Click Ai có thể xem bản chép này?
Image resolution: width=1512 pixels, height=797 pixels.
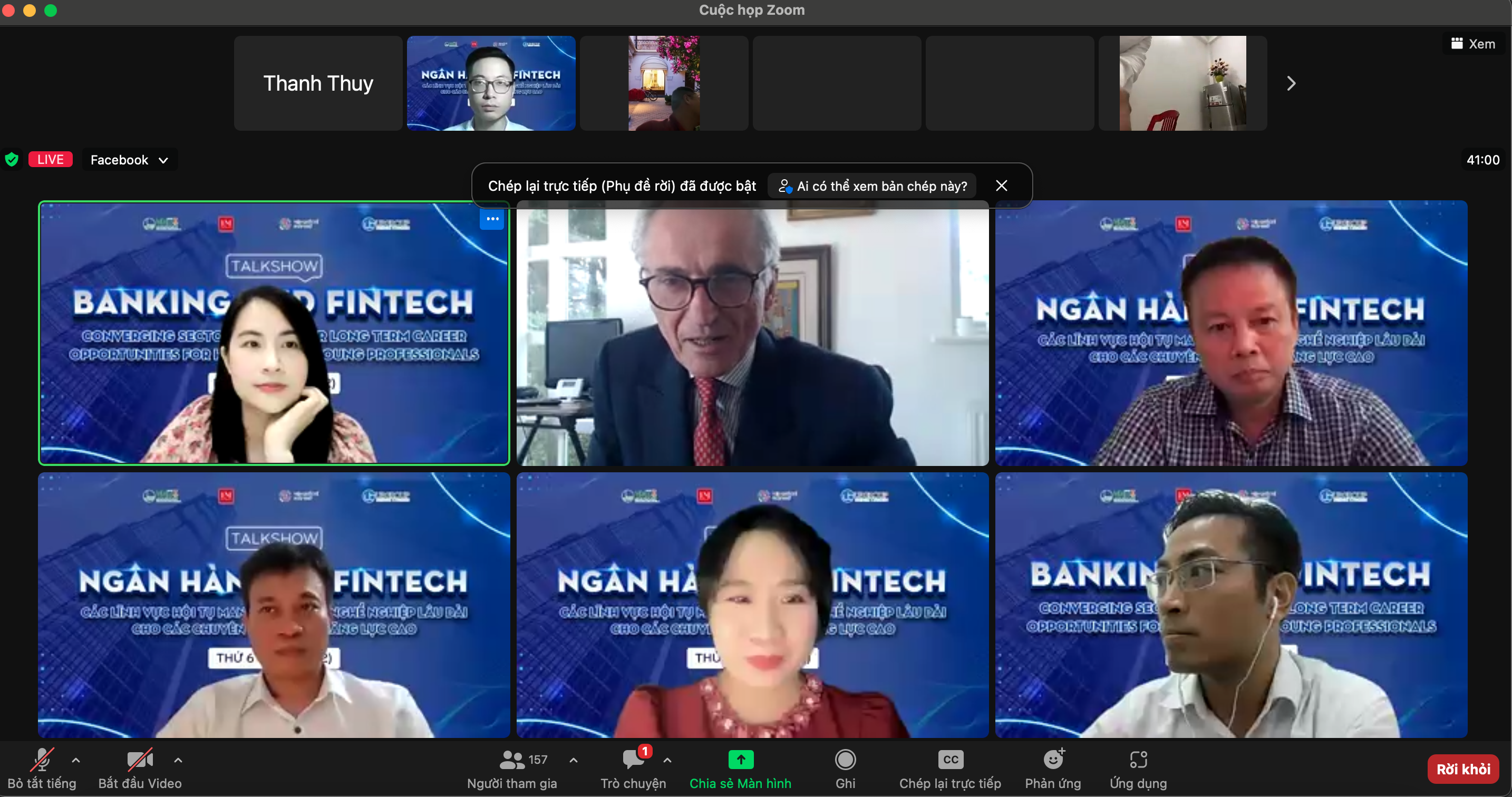click(x=872, y=186)
